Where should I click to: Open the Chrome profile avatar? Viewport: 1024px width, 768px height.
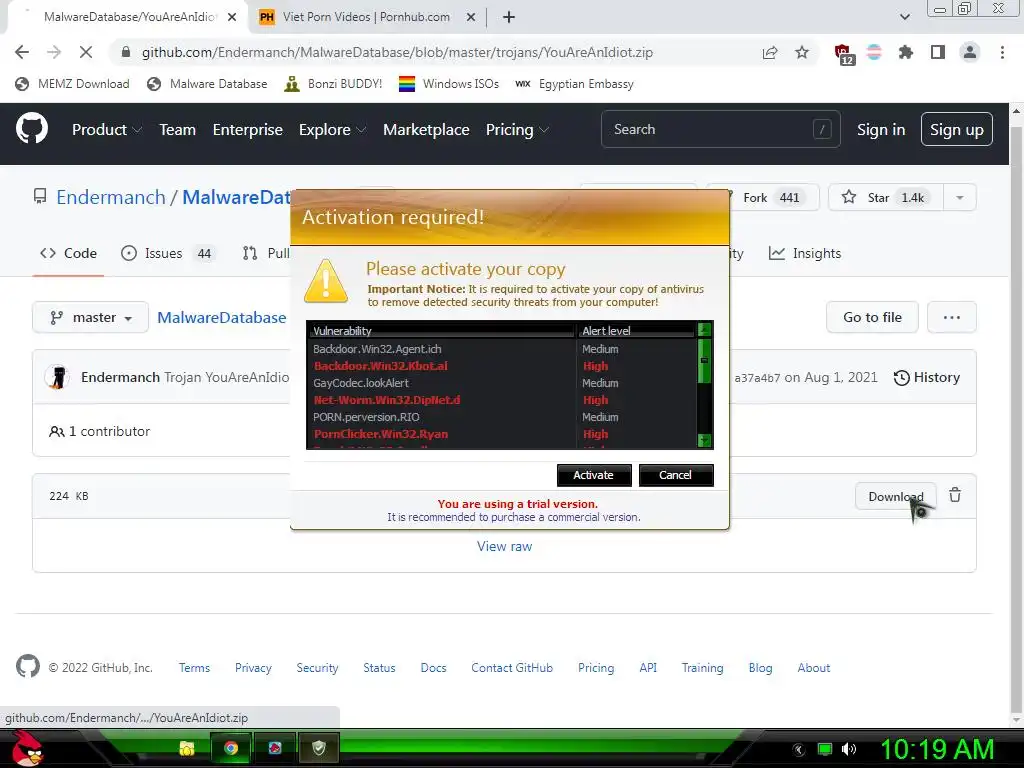(x=970, y=52)
